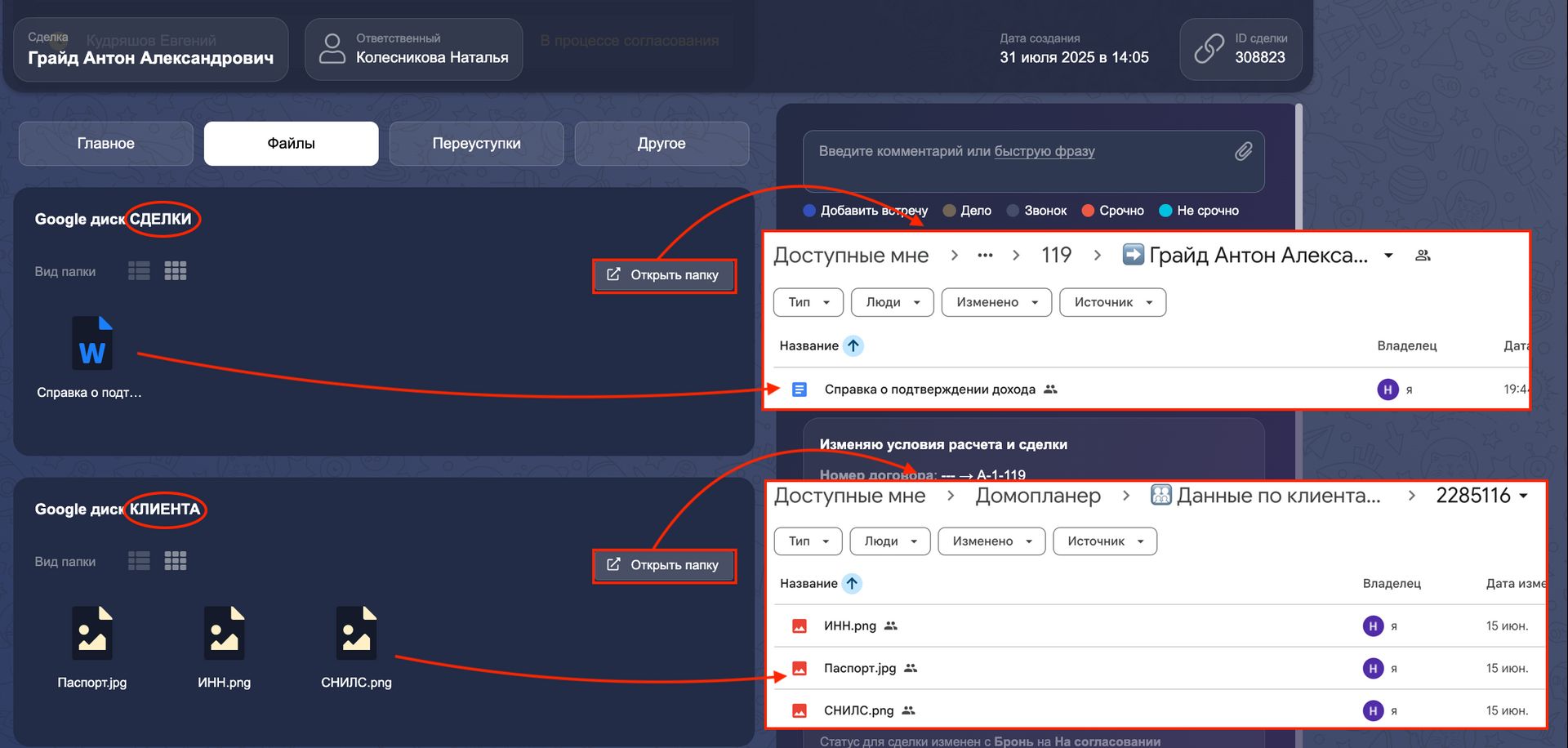Switch Google диск КЛИЕНТА to list view
Image resolution: width=1568 pixels, height=748 pixels.
139,561
